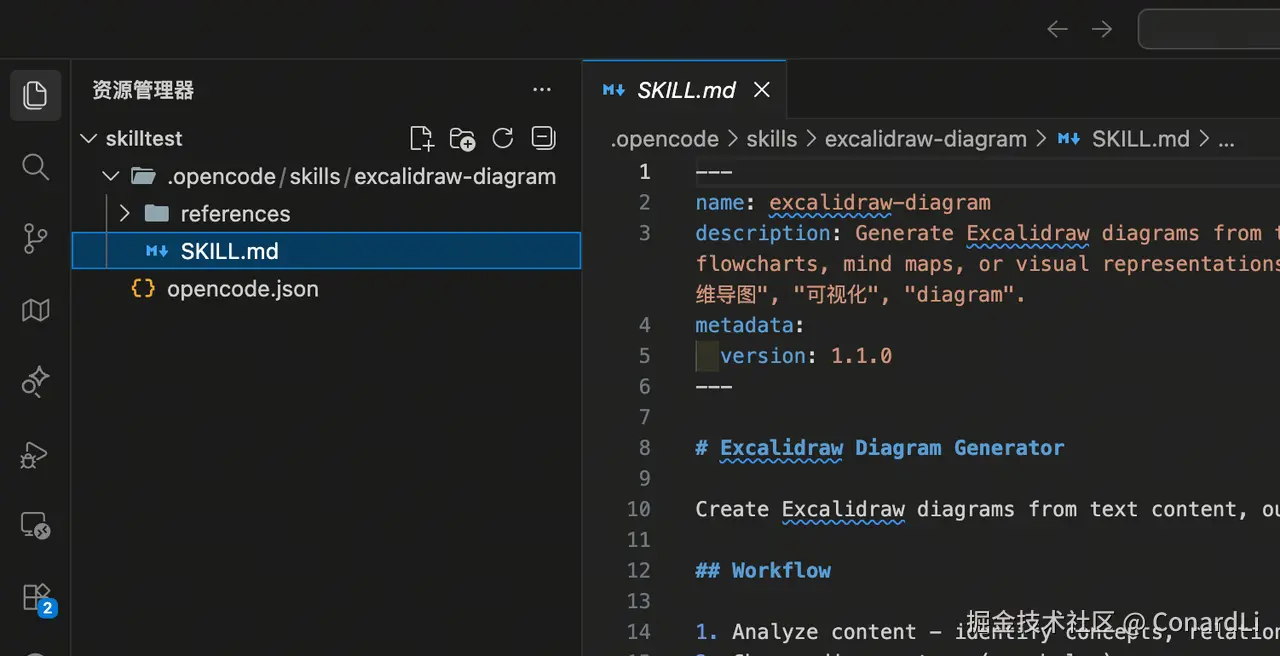The height and width of the screenshot is (656, 1280).
Task: Expand the references folder
Action: click(x=125, y=214)
